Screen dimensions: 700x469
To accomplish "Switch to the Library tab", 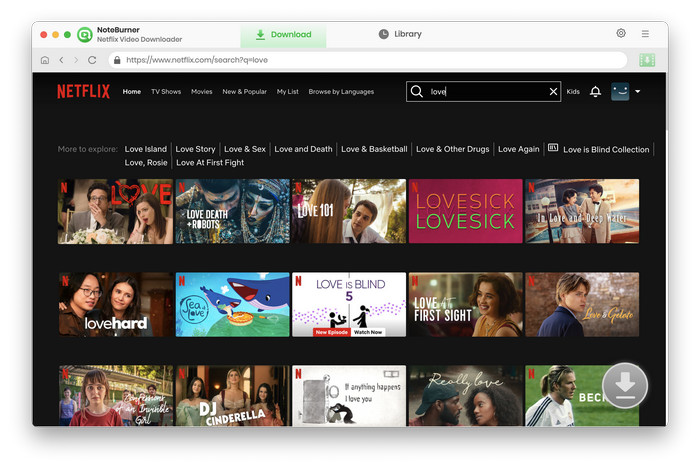I will click(400, 34).
